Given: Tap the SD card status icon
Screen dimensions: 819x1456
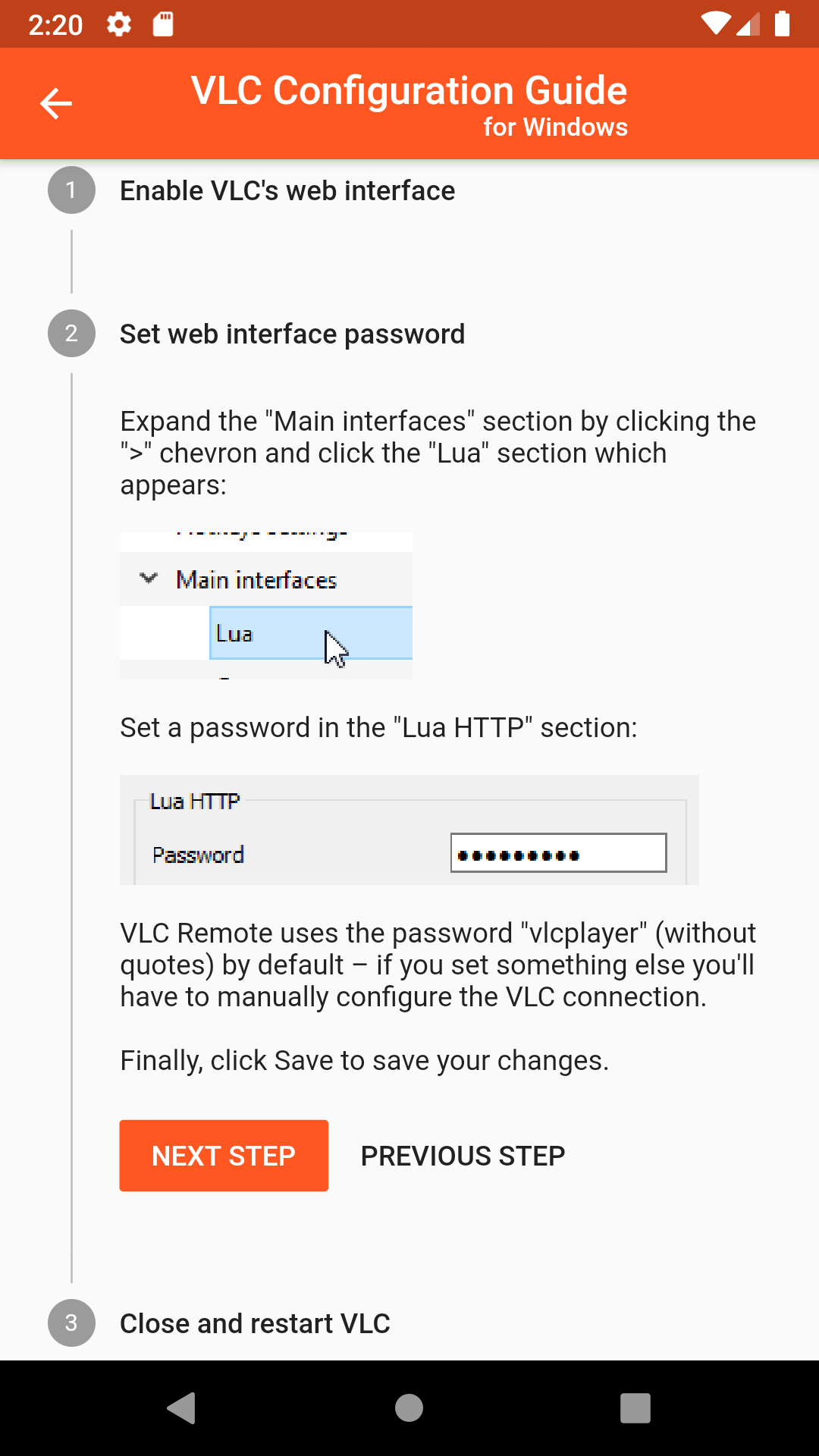Looking at the screenshot, I should click(163, 24).
